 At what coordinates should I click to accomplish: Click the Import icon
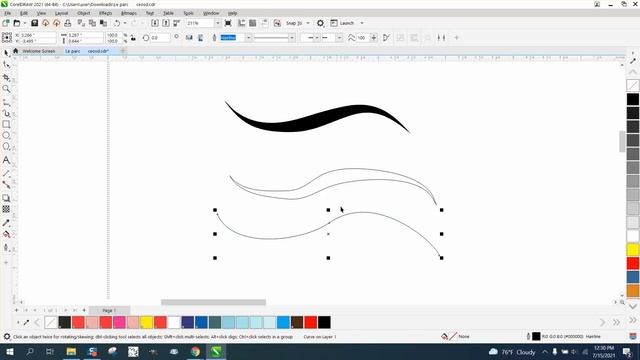tap(155, 23)
